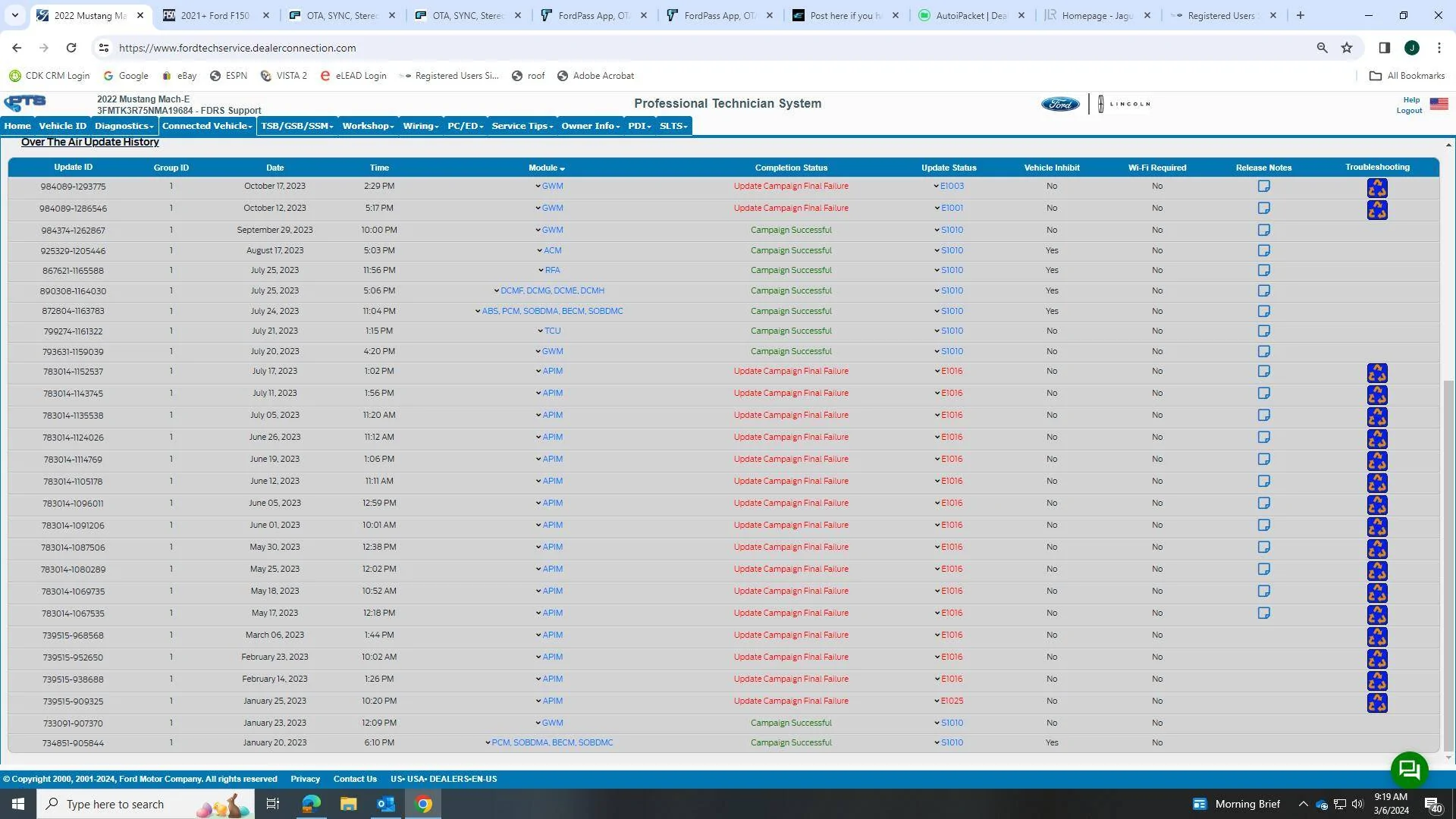Click the PTS logo

25,103
